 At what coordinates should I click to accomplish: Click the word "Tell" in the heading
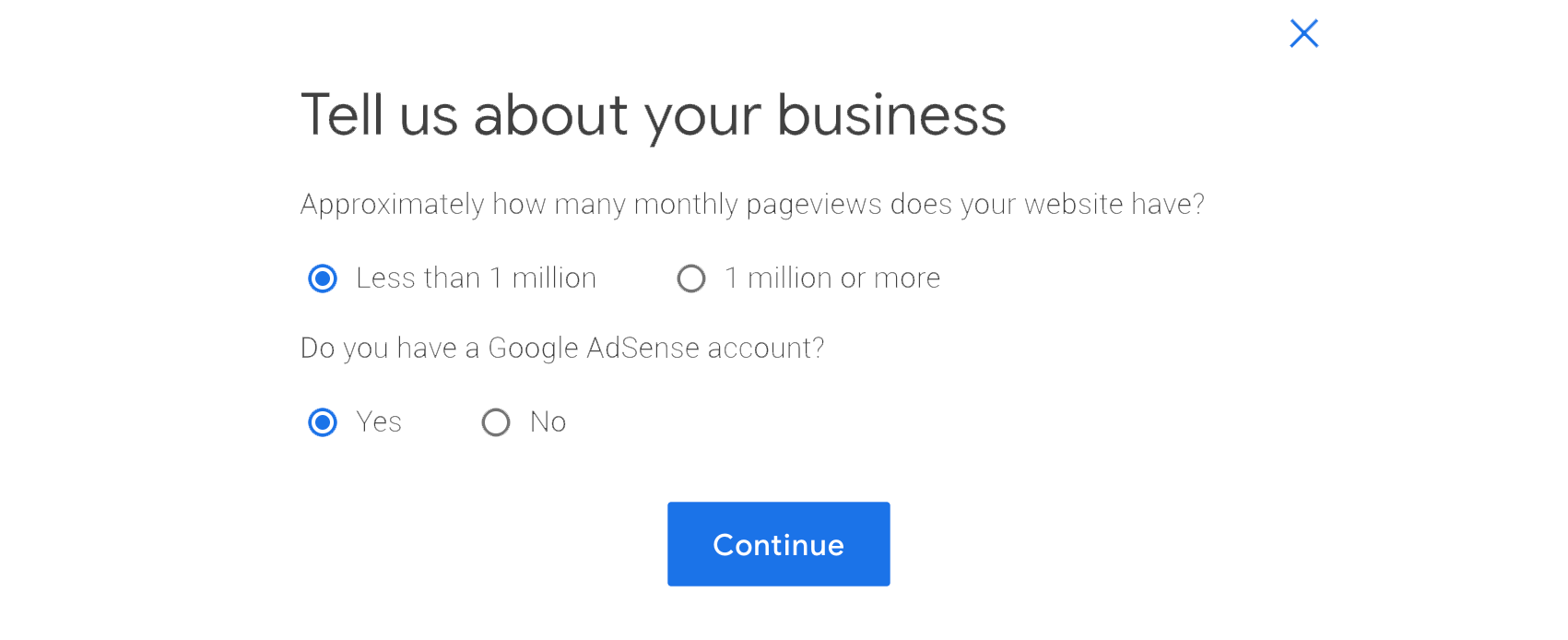coord(341,116)
